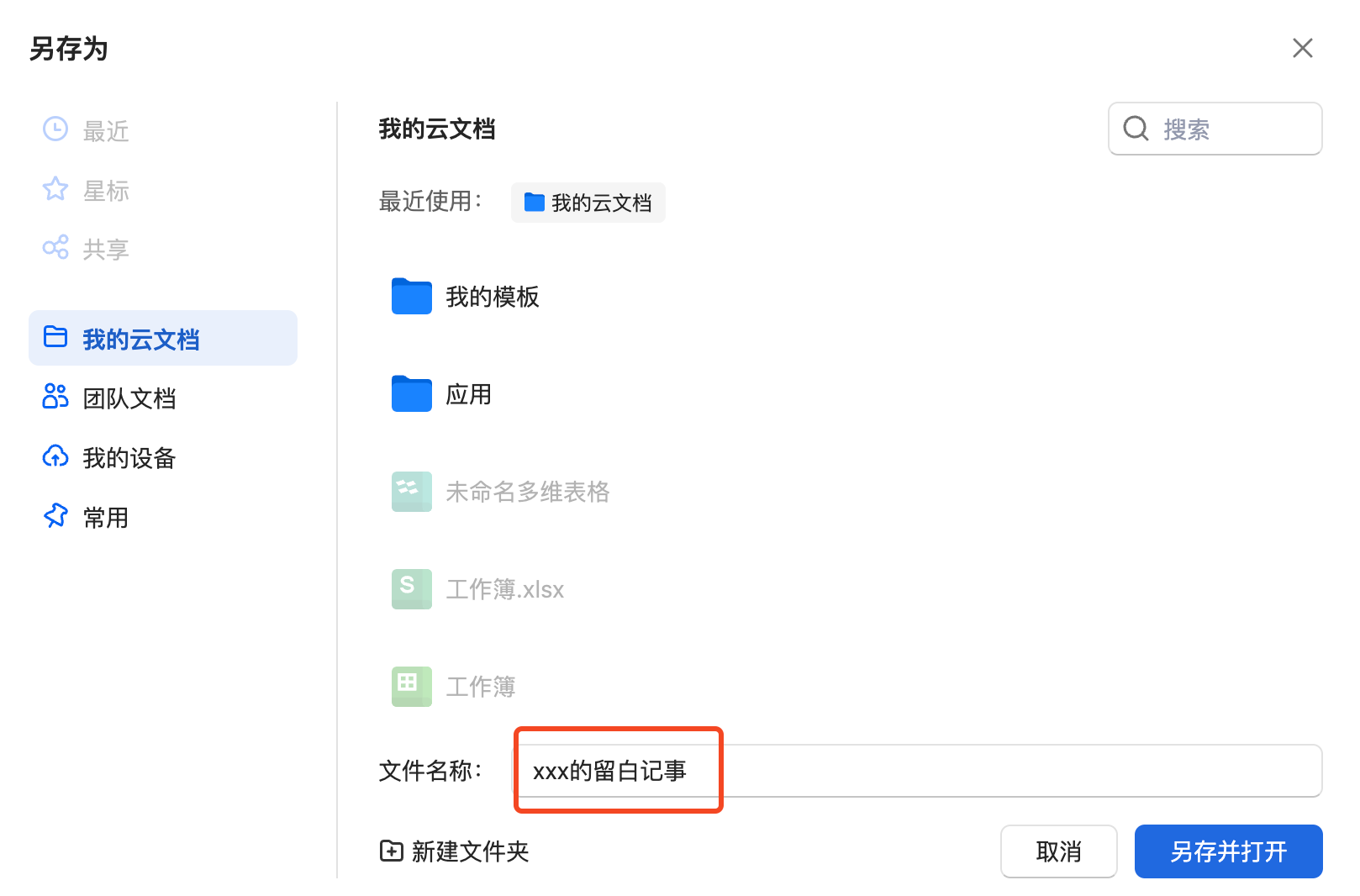The image size is (1360, 896).
Task: Open the 共享 section in sidebar
Action: tap(163, 249)
